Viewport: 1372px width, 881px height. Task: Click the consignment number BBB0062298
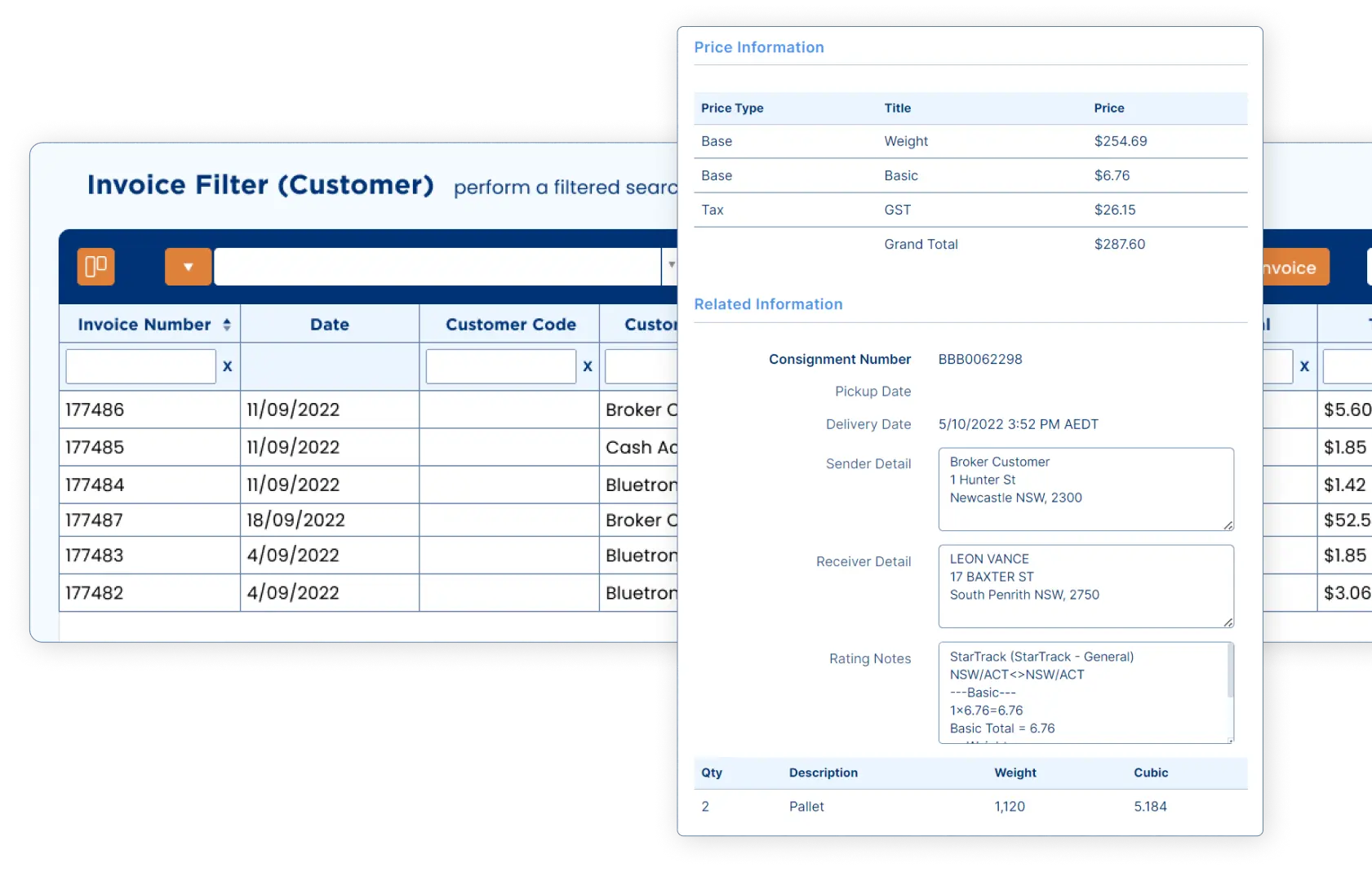[980, 359]
